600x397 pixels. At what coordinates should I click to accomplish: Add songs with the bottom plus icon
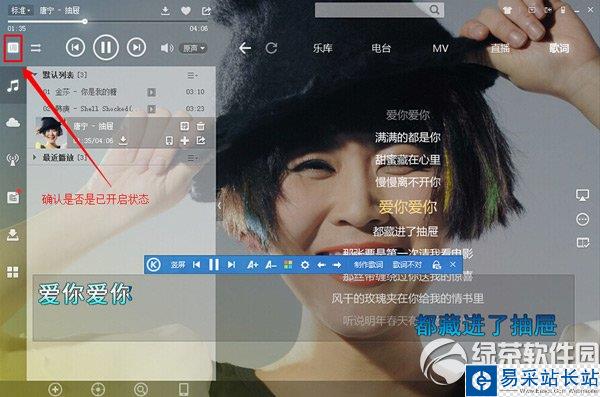(55, 389)
